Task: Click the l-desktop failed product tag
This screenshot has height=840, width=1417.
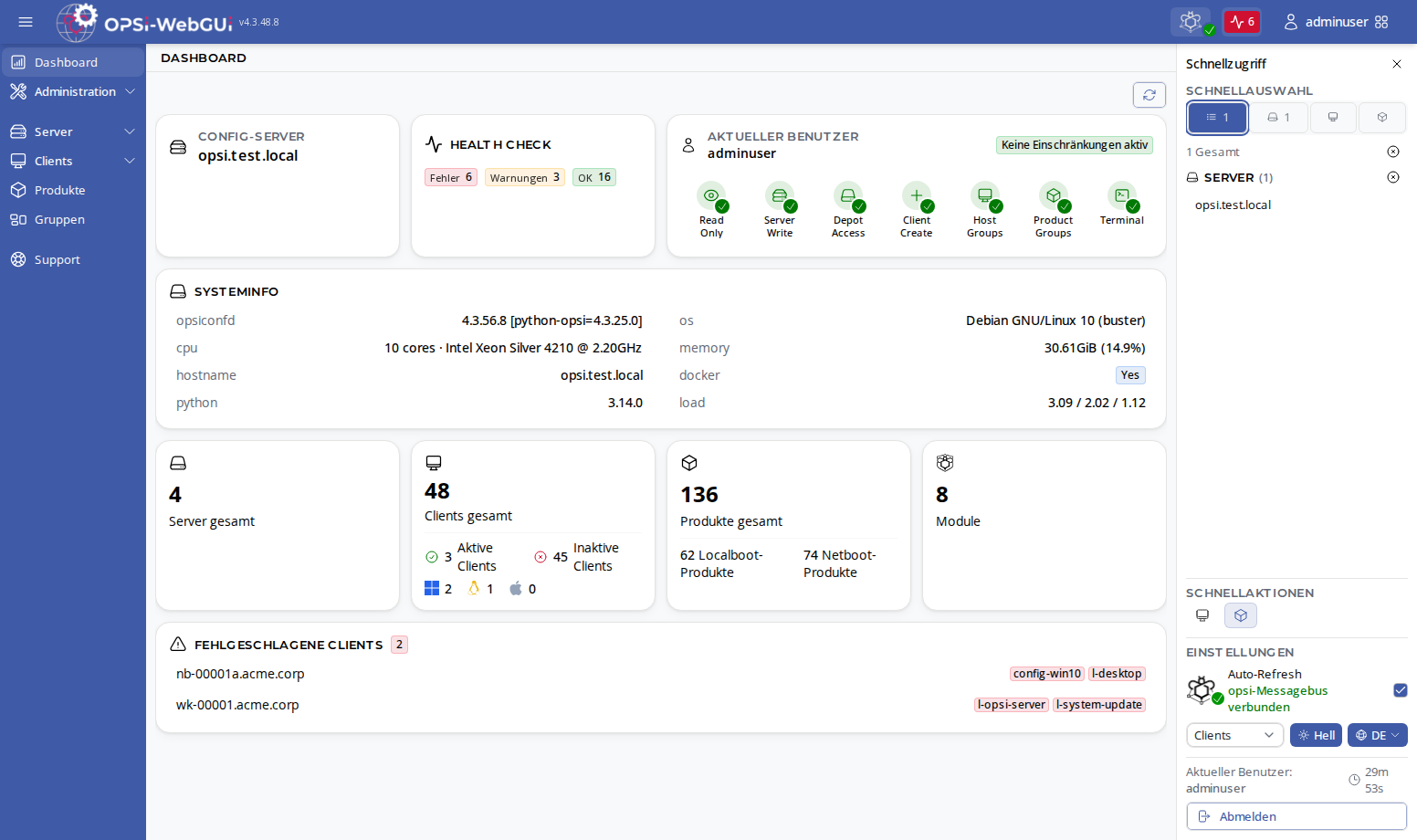Action: (1117, 674)
